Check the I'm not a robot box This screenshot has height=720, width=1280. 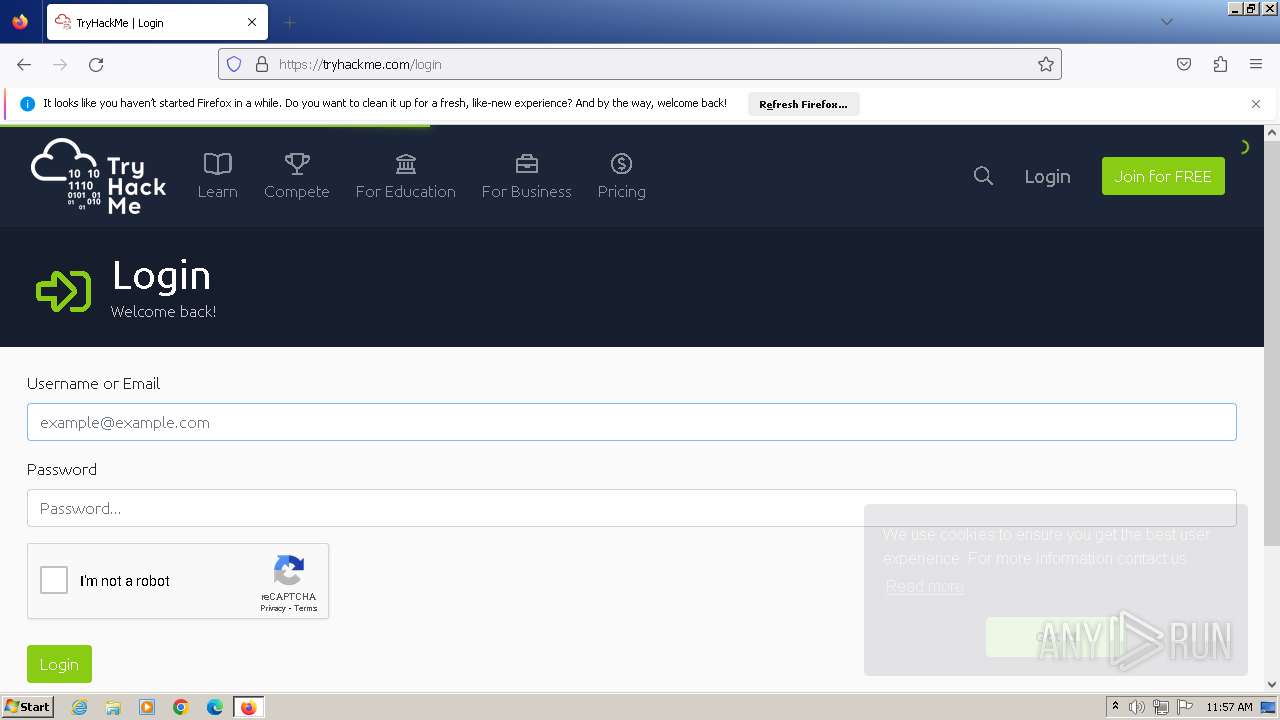pos(54,580)
